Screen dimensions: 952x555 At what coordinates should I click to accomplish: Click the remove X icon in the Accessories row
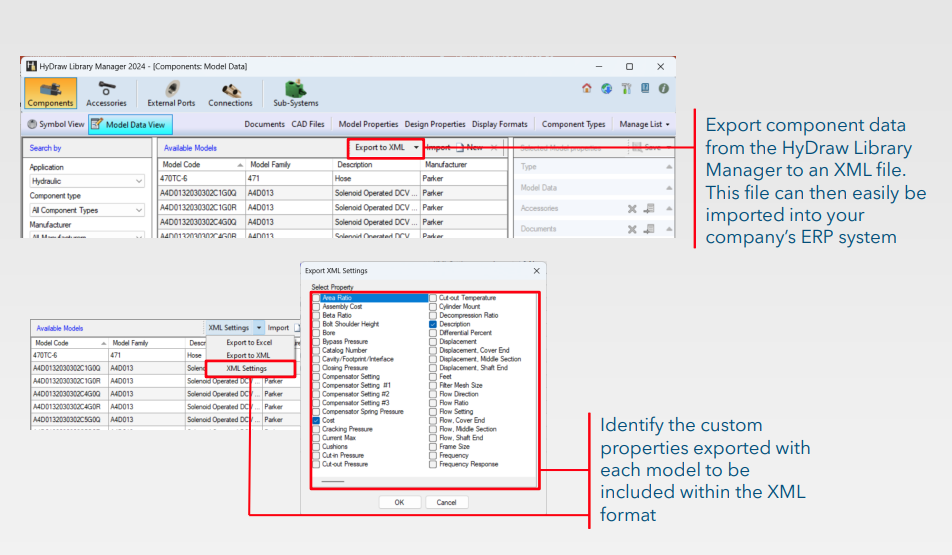632,208
